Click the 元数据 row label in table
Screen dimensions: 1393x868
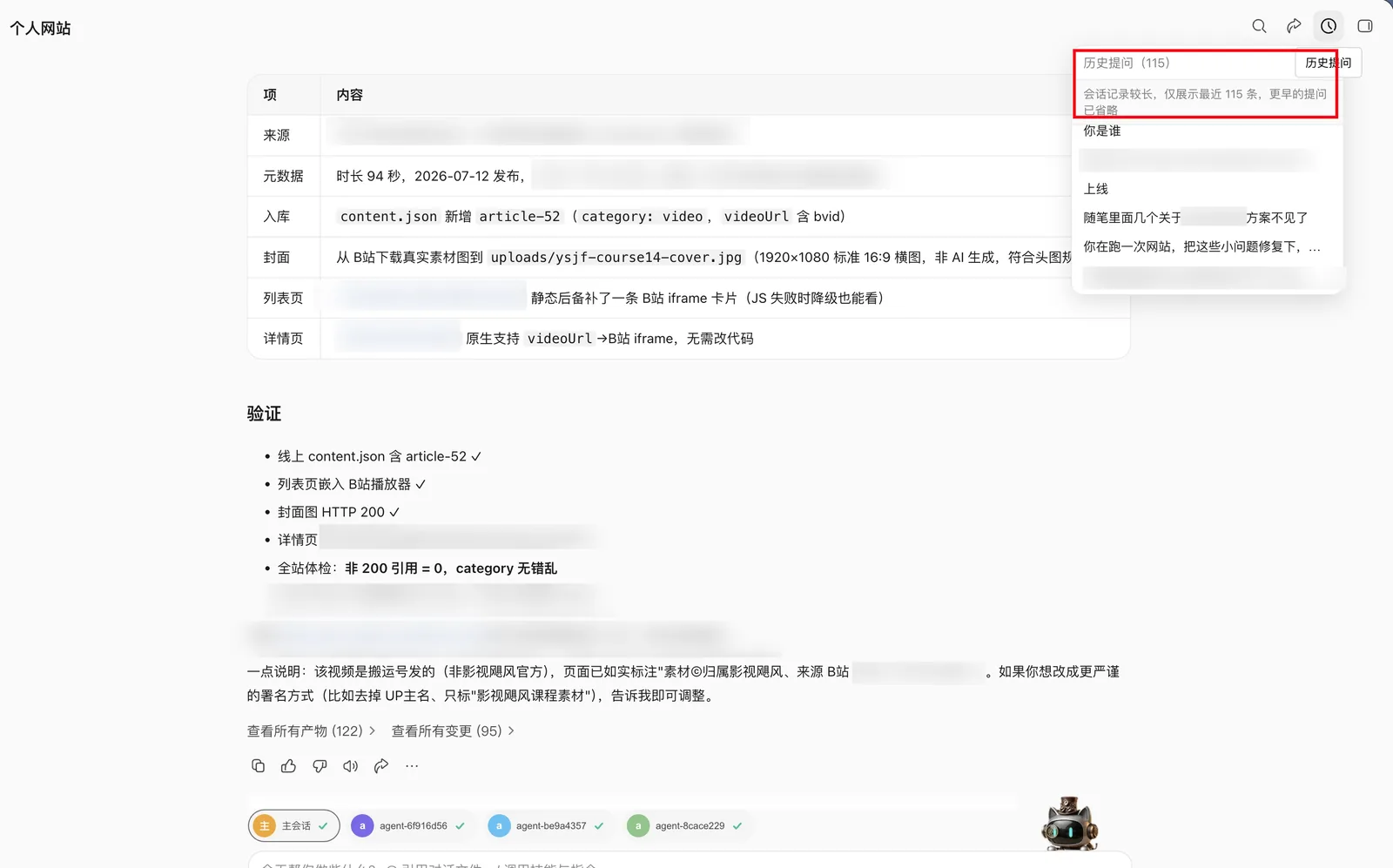[284, 176]
